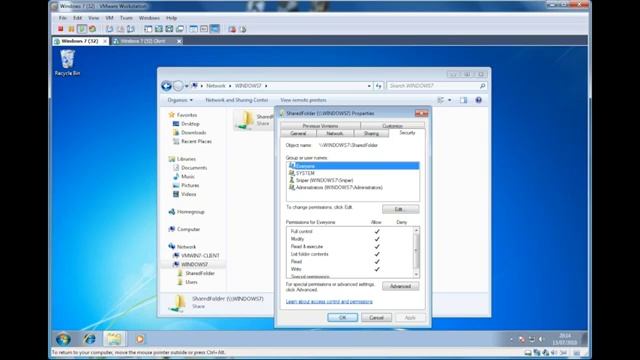The height and width of the screenshot is (360, 640).
Task: Click Cancel in the Properties dialog
Action: tap(376, 318)
